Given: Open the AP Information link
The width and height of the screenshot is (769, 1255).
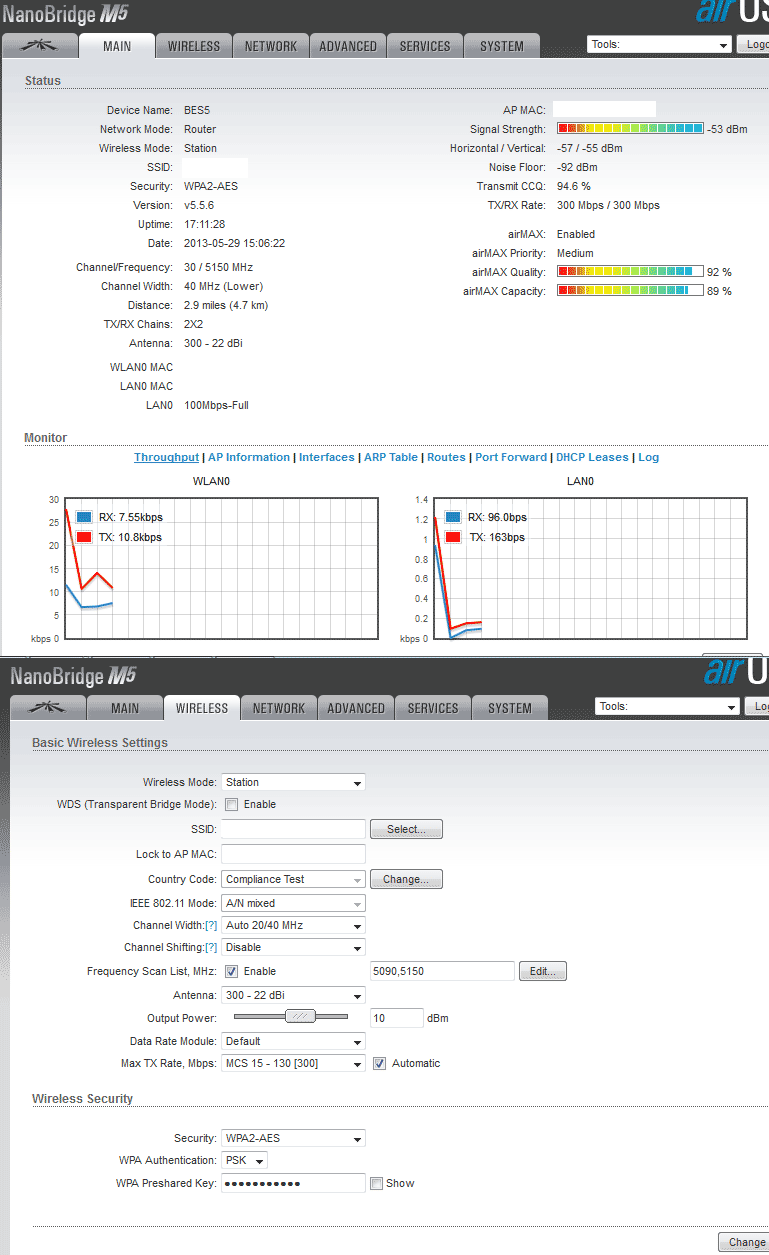Looking at the screenshot, I should point(249,457).
